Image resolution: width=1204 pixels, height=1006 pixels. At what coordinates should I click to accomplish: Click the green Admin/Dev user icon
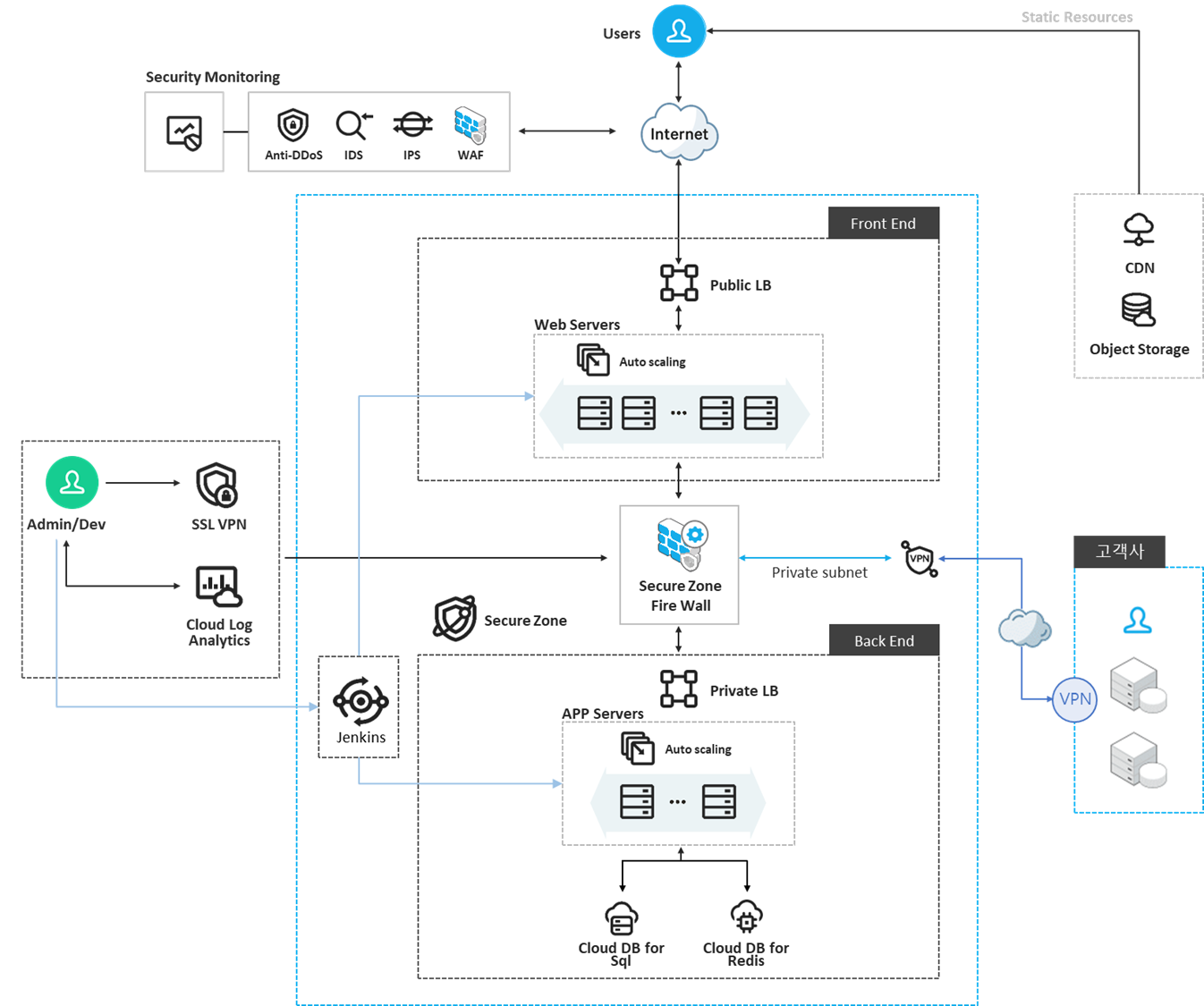(x=72, y=483)
